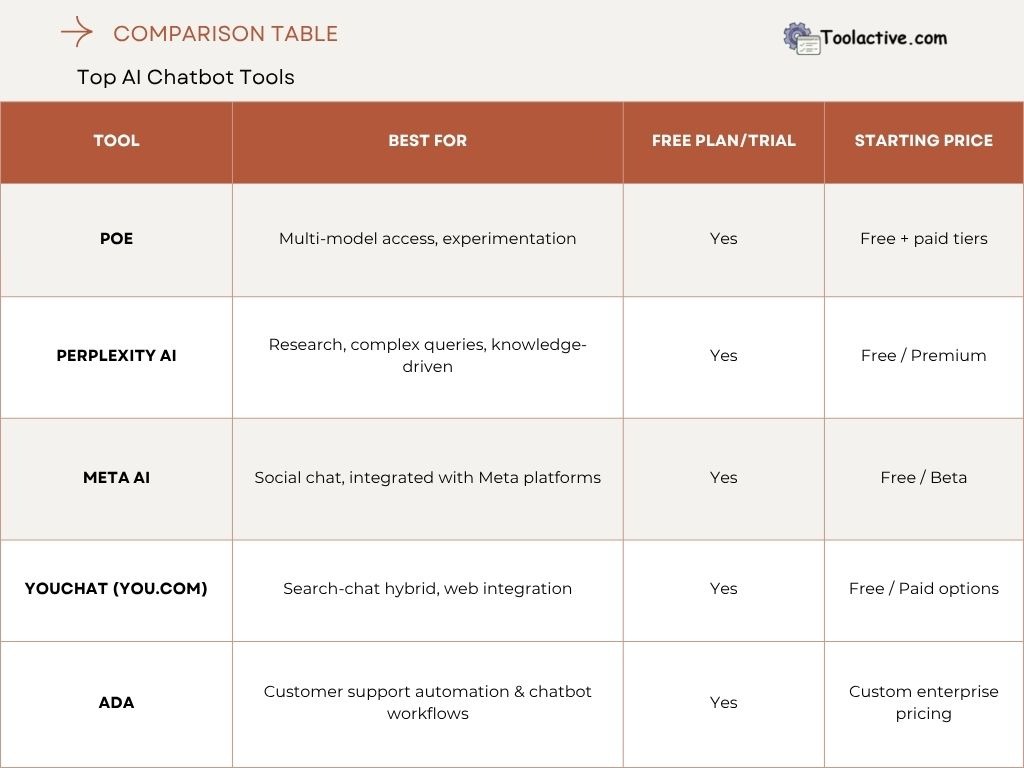Select the Free + paid tiers price cell
The image size is (1024, 768).
[x=923, y=238]
